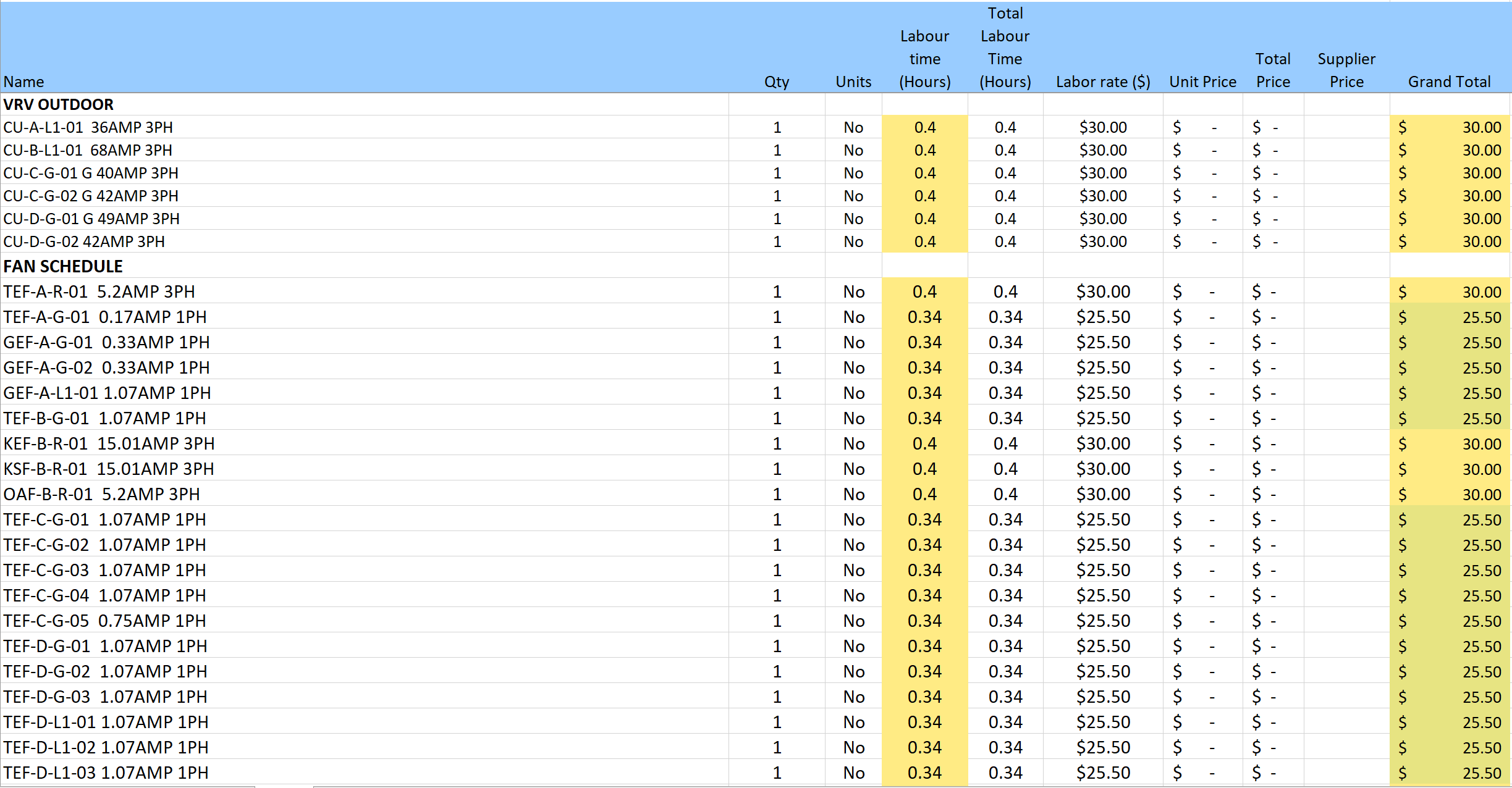Select the CU-B-L1-01 68AMP 3PH name cell

pos(88,150)
